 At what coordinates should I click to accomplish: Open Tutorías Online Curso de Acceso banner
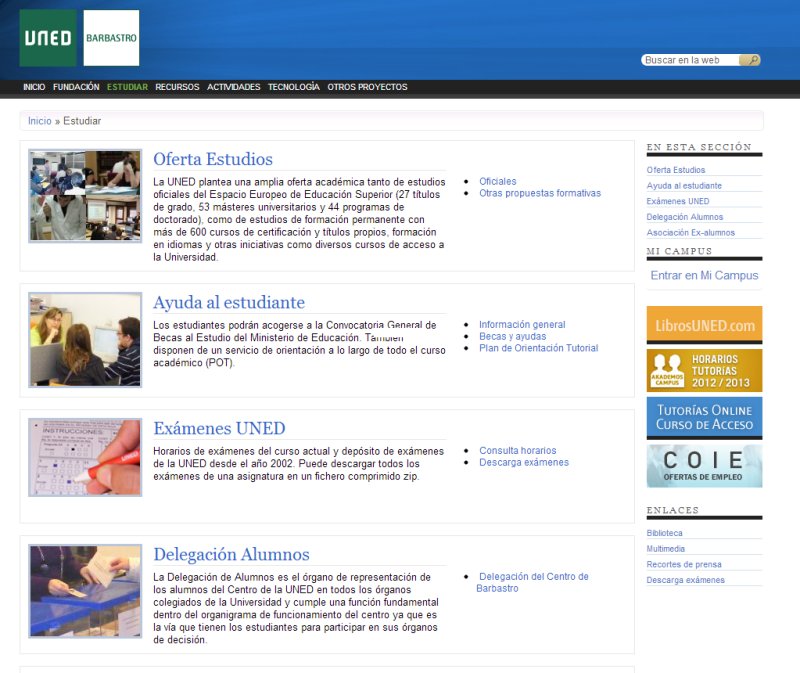(x=704, y=418)
